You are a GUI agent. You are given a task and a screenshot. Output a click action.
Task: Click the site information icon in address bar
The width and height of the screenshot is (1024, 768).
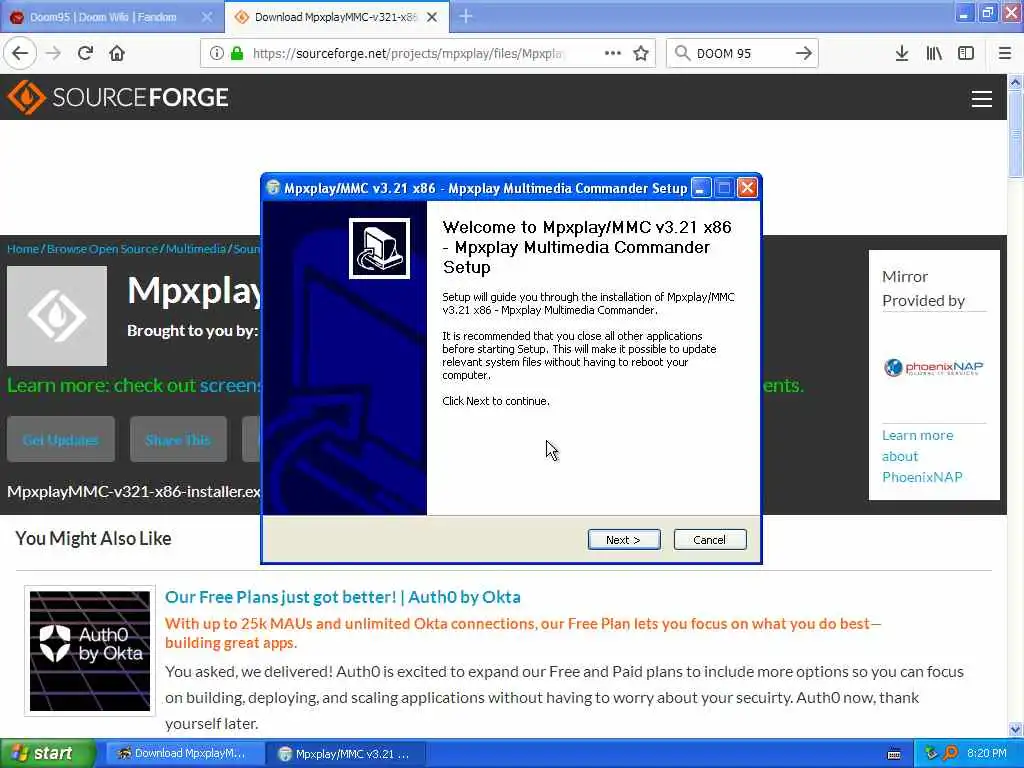click(216, 54)
